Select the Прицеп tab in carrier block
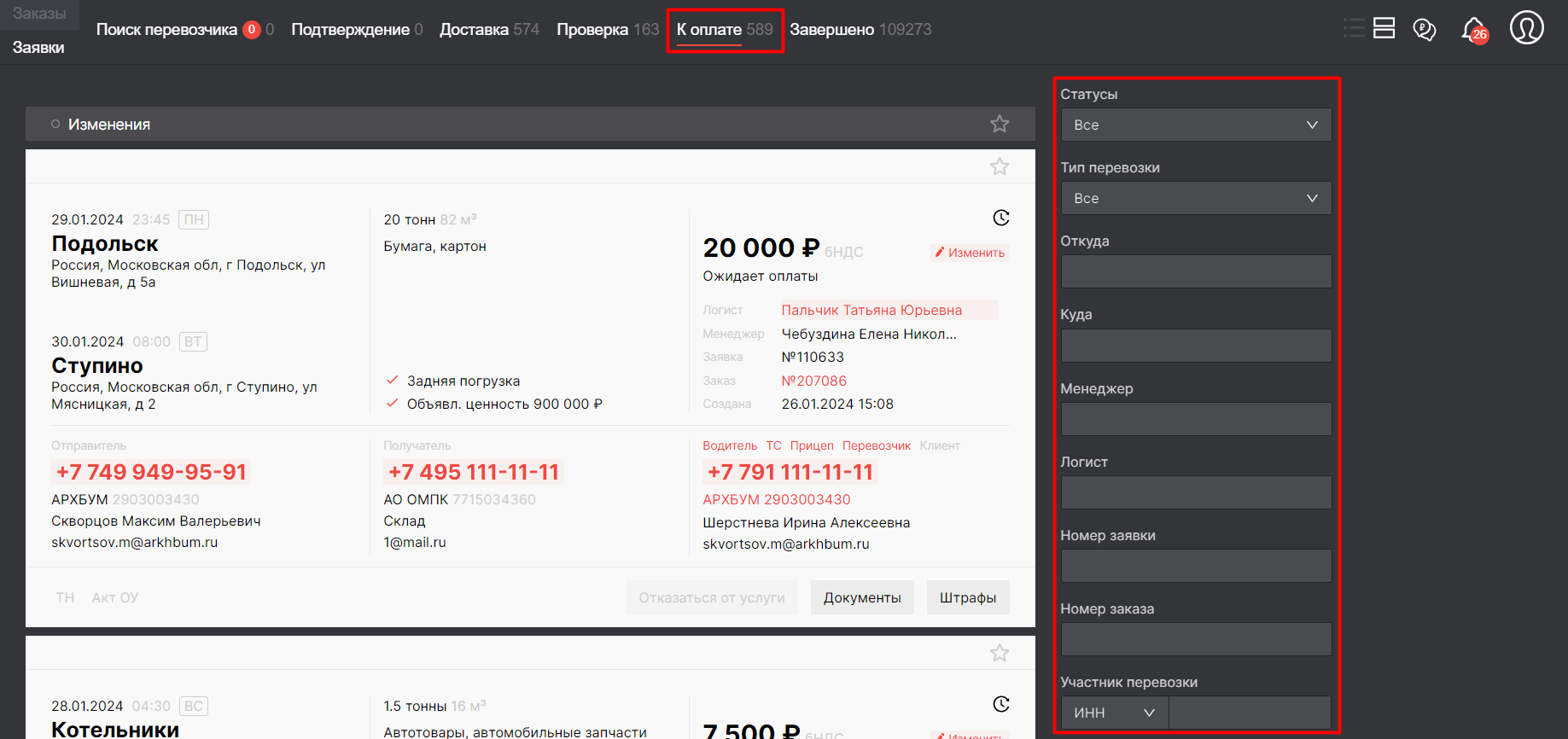Viewport: 1568px width, 739px height. (812, 445)
